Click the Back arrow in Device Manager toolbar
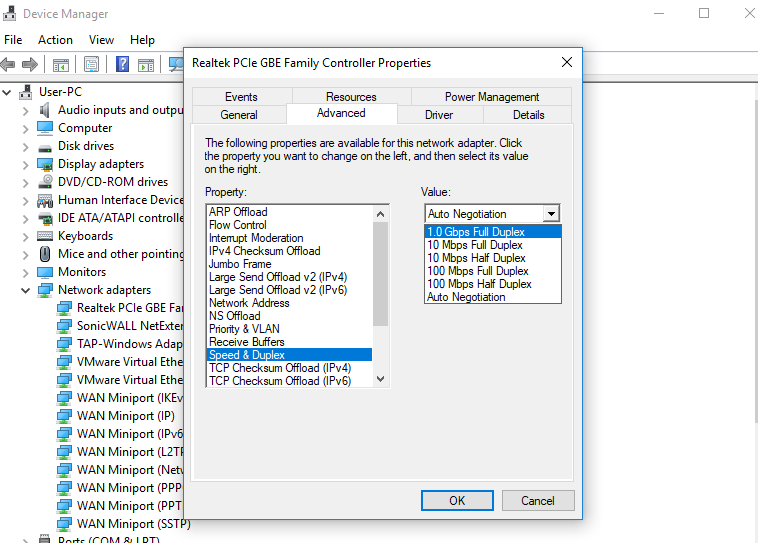The image size is (758, 543). 8,64
